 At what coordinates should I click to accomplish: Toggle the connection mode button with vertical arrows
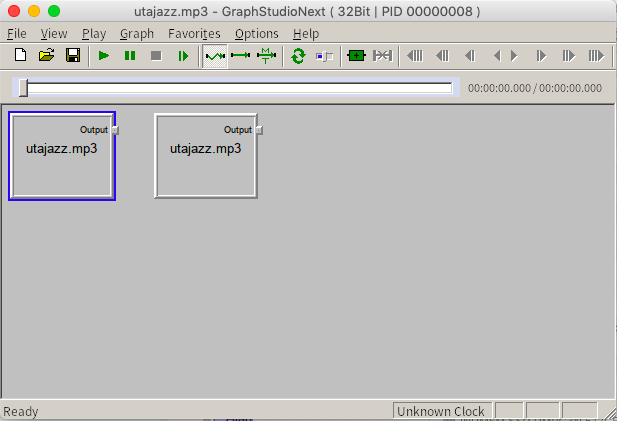pyautogui.click(x=266, y=56)
